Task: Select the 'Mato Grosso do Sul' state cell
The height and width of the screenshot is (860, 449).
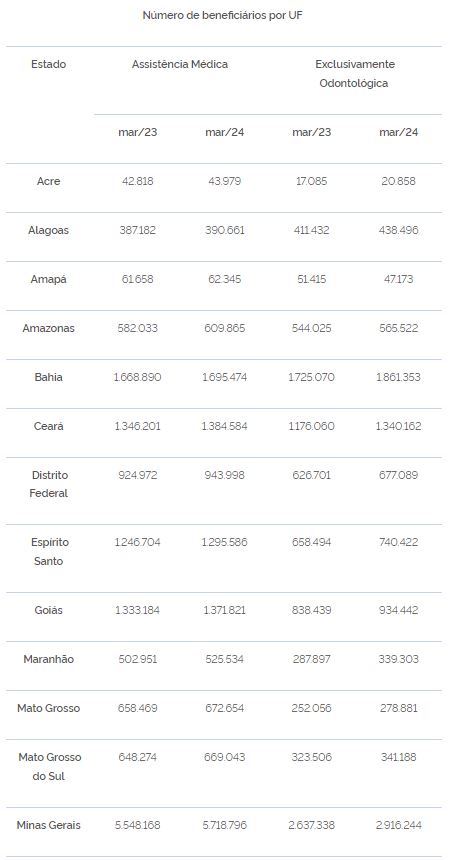Action: [49, 767]
